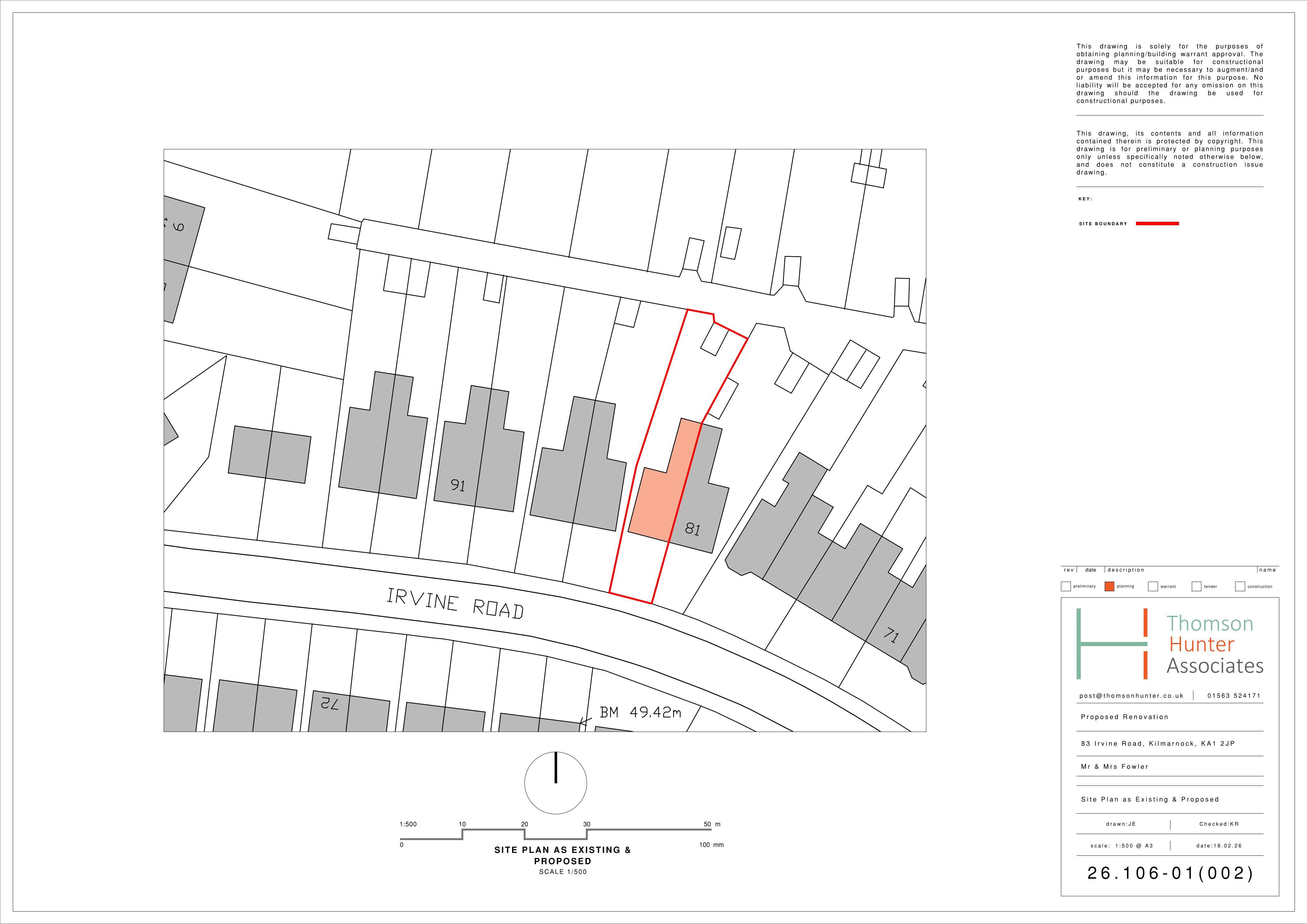The image size is (1307, 924).
Task: Tick the preliminary status checkbox
Action: pyautogui.click(x=1066, y=586)
